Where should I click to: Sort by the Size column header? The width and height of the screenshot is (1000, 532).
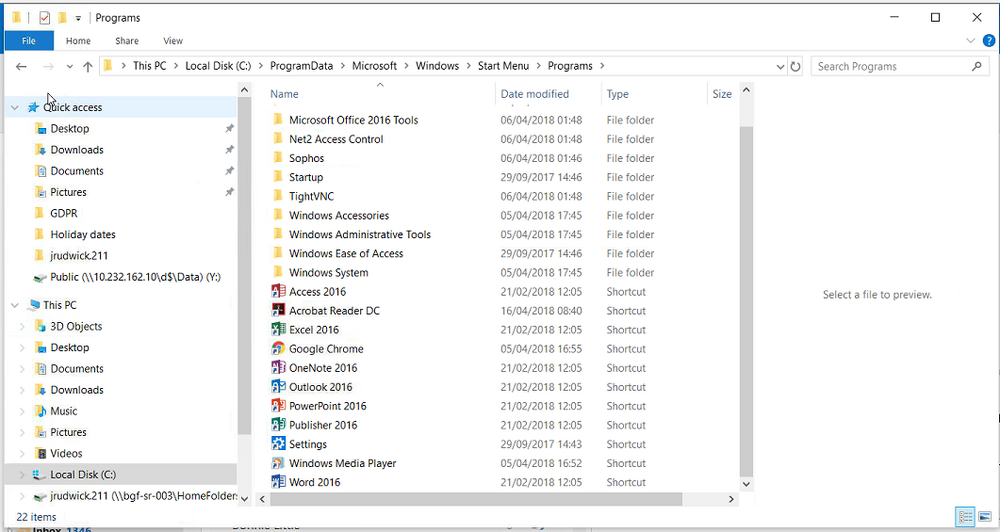(723, 94)
